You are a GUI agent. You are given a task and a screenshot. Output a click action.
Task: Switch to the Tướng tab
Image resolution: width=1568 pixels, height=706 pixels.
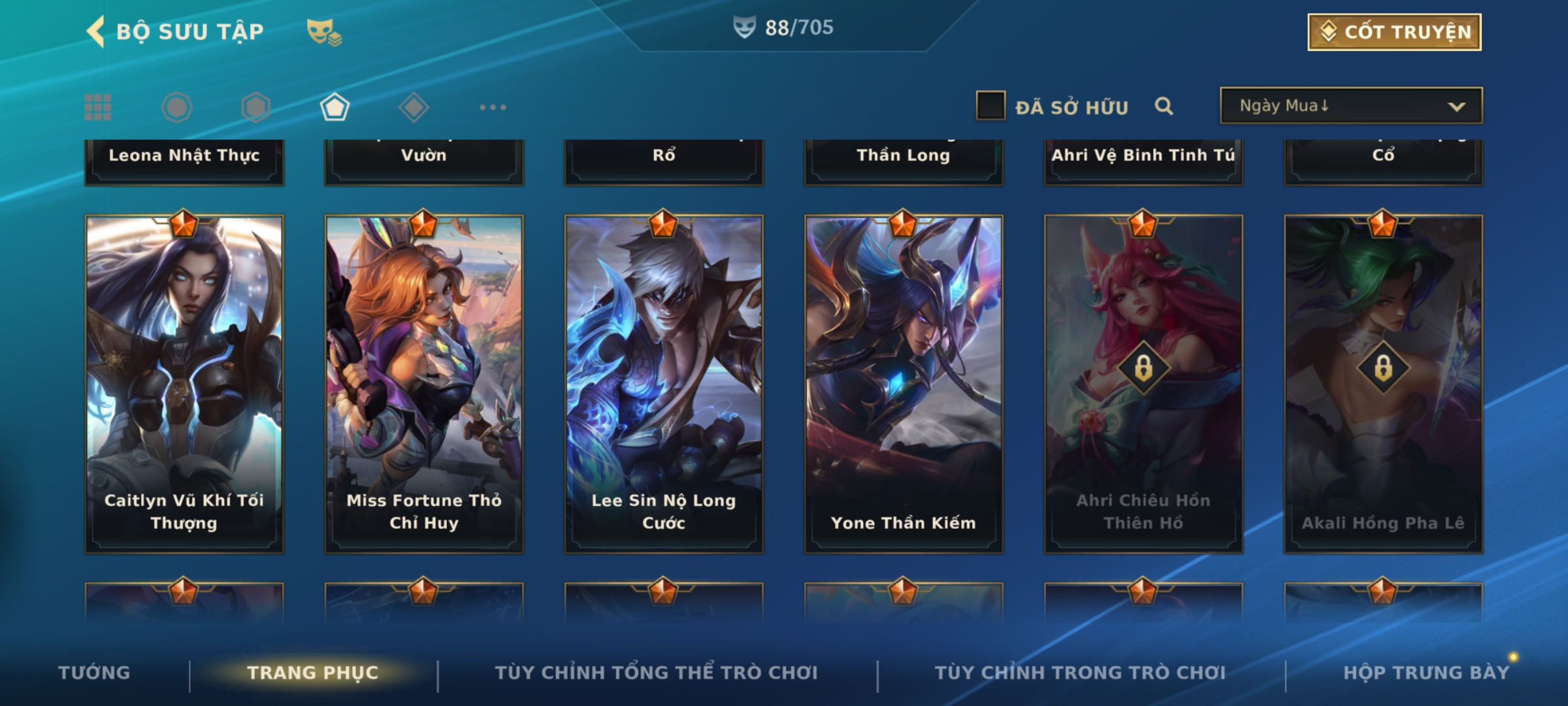(x=94, y=673)
